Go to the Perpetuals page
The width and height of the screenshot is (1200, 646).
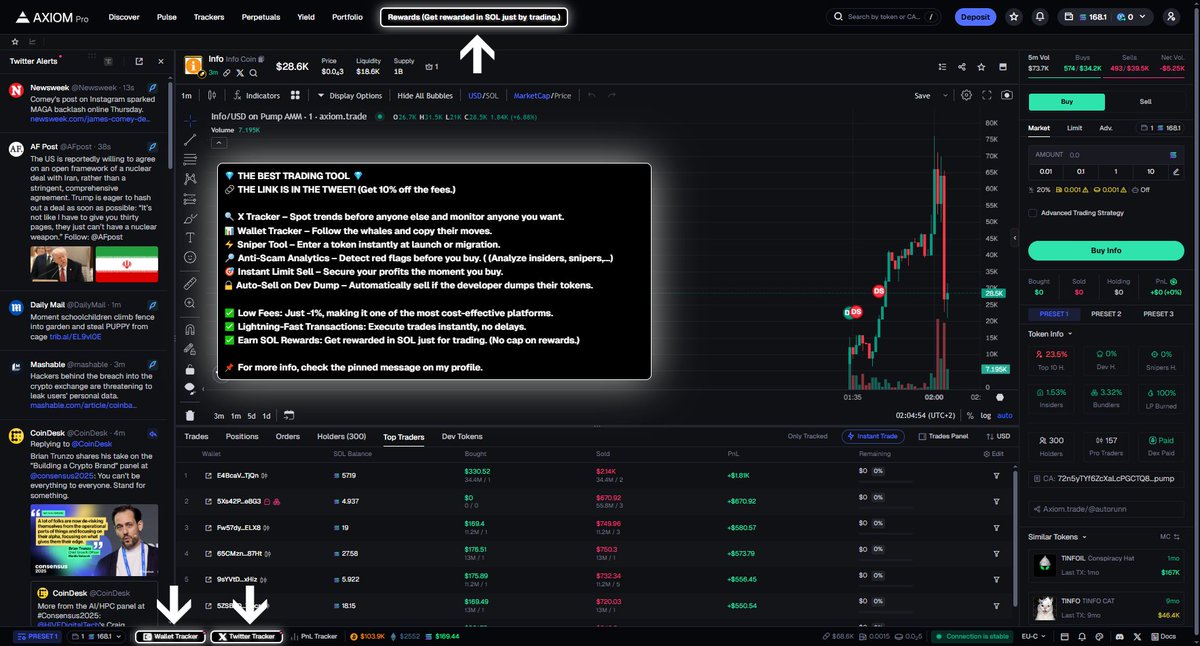(261, 17)
